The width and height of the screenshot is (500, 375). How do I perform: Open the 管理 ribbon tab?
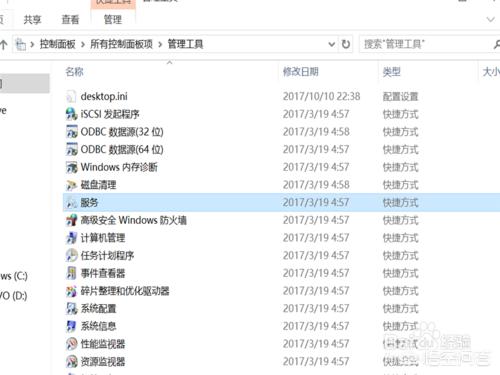pyautogui.click(x=113, y=20)
